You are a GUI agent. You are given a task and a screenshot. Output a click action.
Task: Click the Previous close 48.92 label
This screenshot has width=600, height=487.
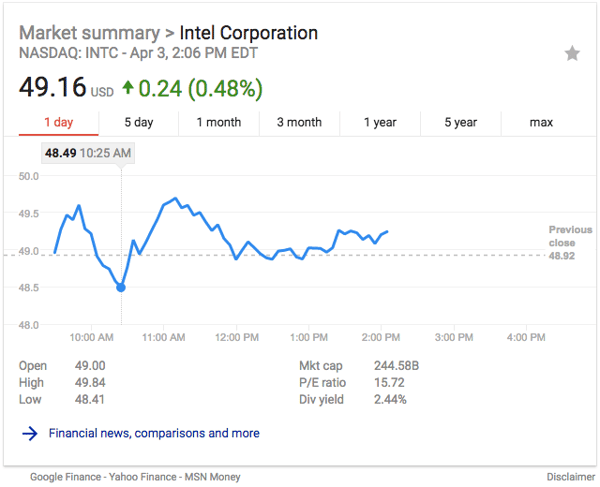coord(569,243)
